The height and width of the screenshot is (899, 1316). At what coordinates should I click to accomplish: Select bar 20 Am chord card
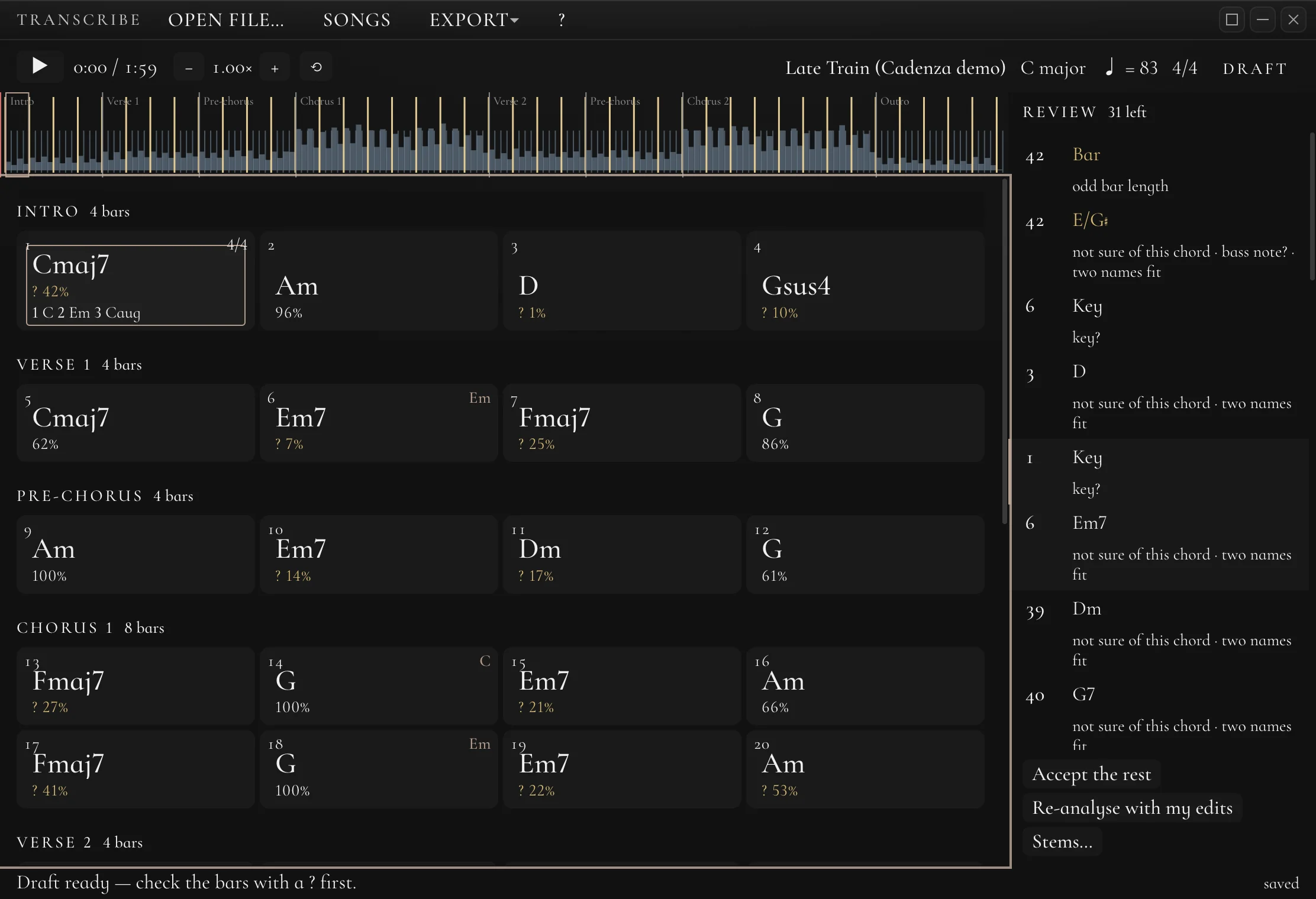click(x=865, y=769)
